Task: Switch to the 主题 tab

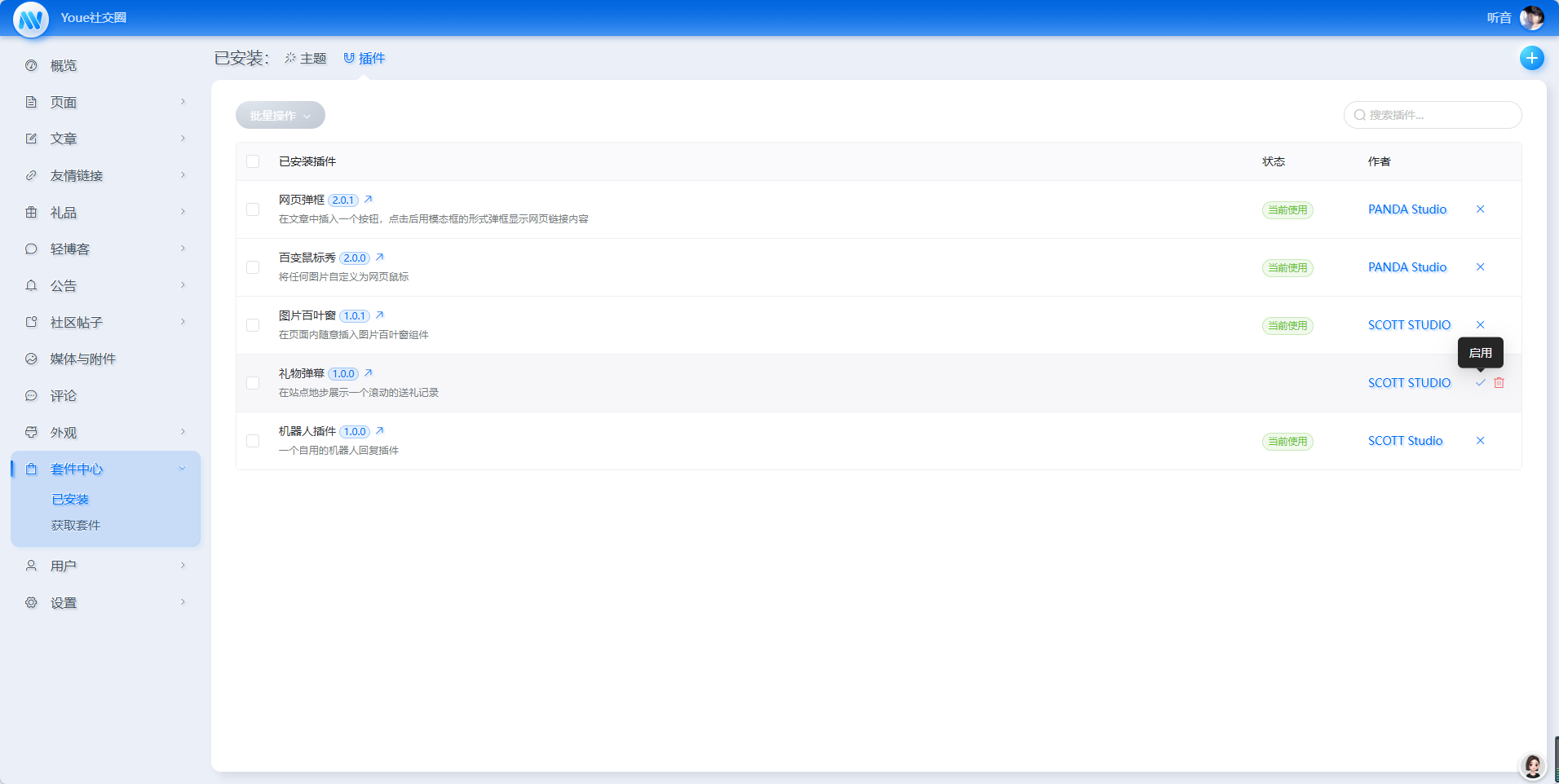Action: coord(306,59)
